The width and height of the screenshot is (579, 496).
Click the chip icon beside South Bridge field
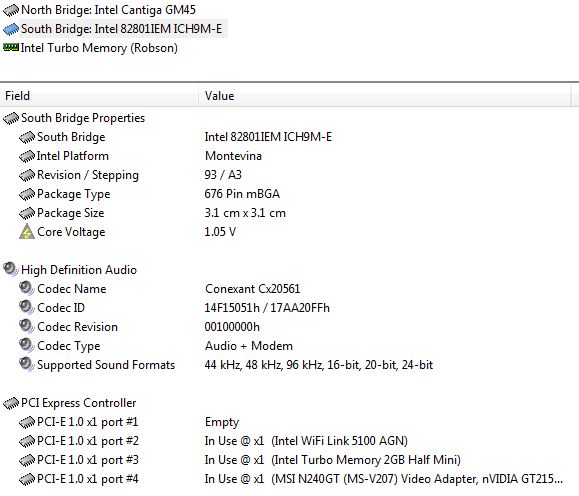pos(27,137)
